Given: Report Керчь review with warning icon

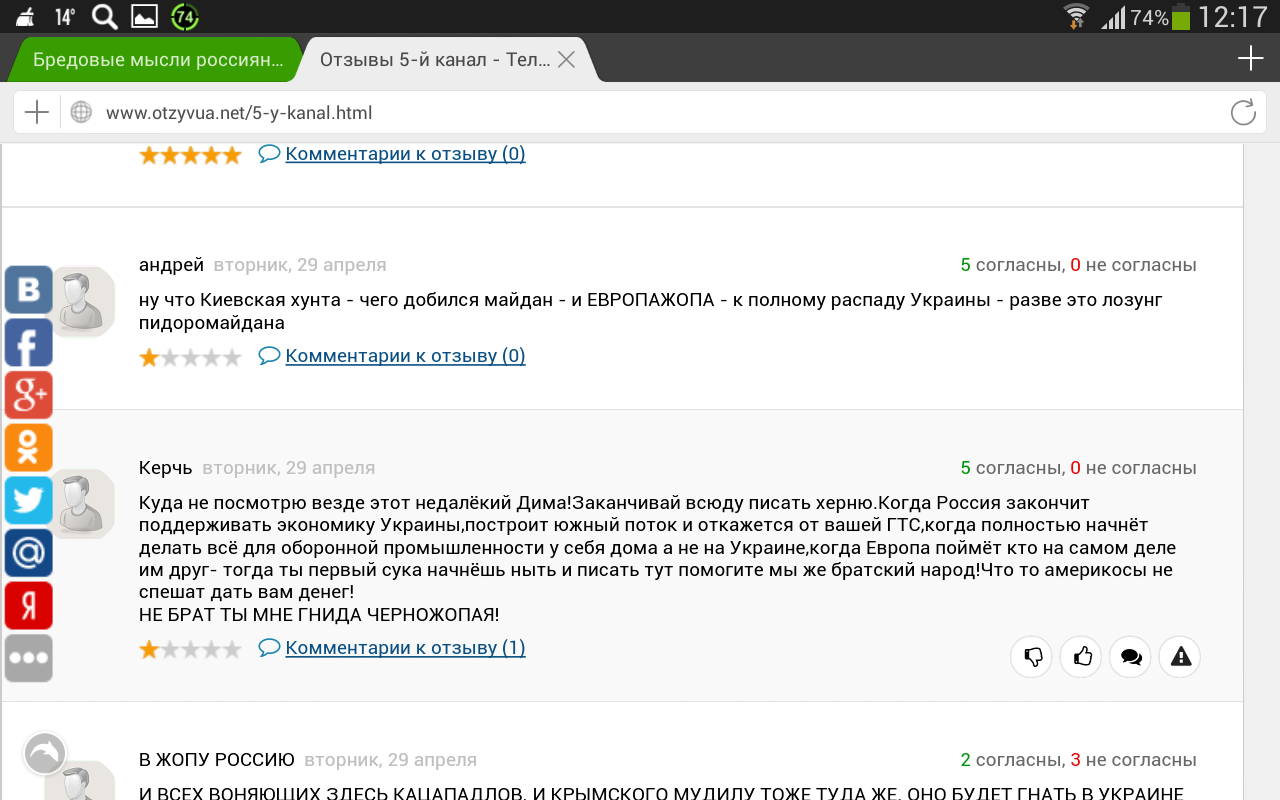Looking at the screenshot, I should (x=1180, y=657).
